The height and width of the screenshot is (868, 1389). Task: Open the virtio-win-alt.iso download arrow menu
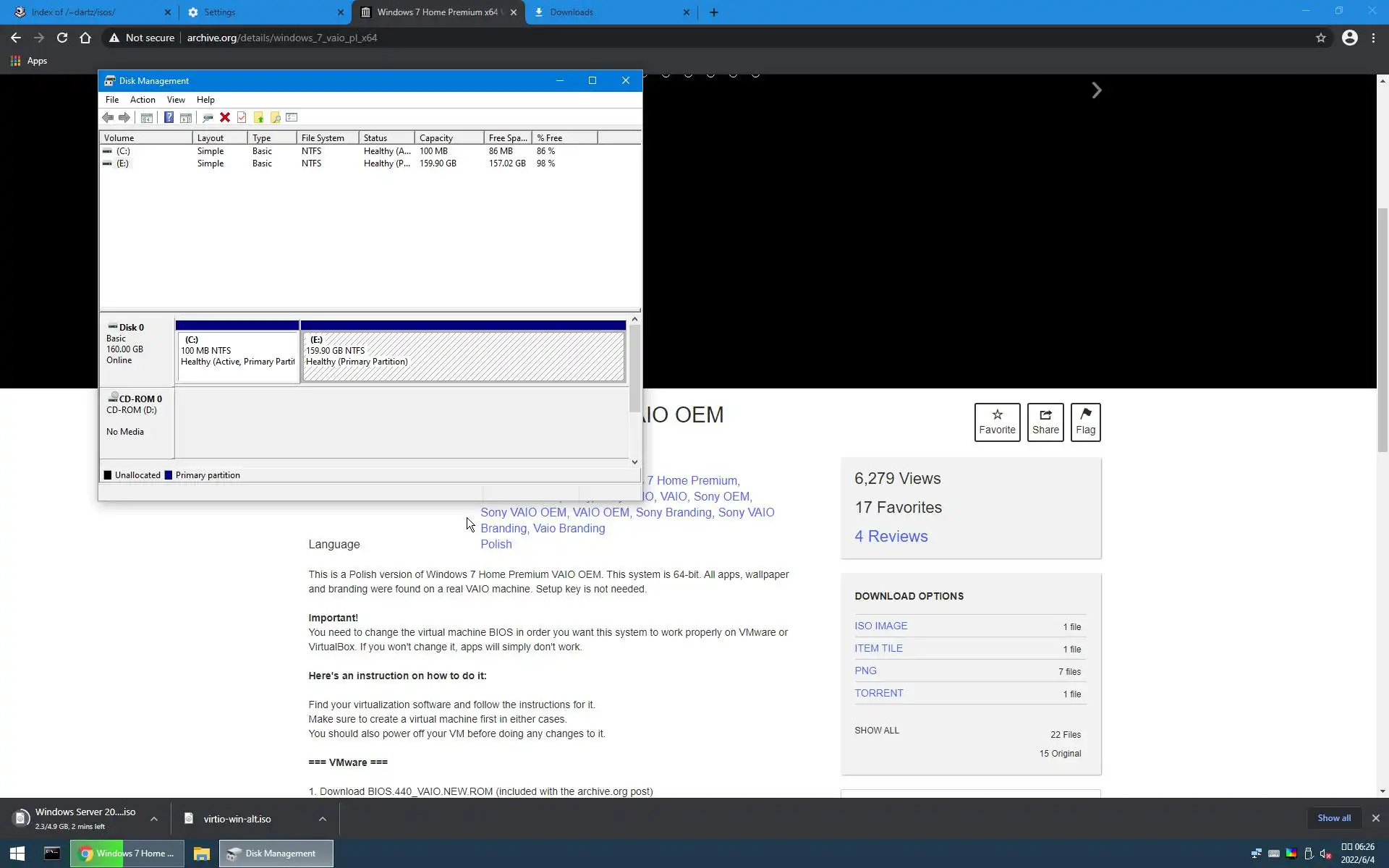[x=323, y=819]
